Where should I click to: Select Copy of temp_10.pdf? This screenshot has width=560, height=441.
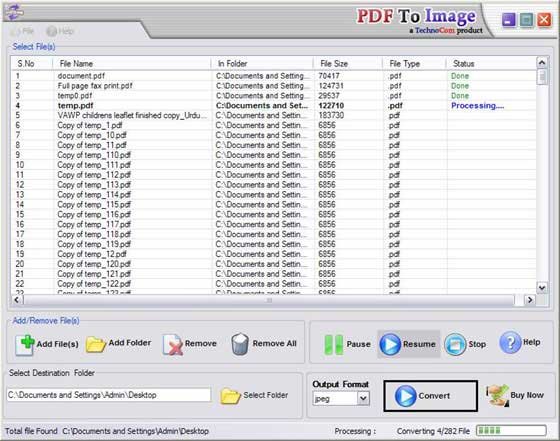point(274,135)
